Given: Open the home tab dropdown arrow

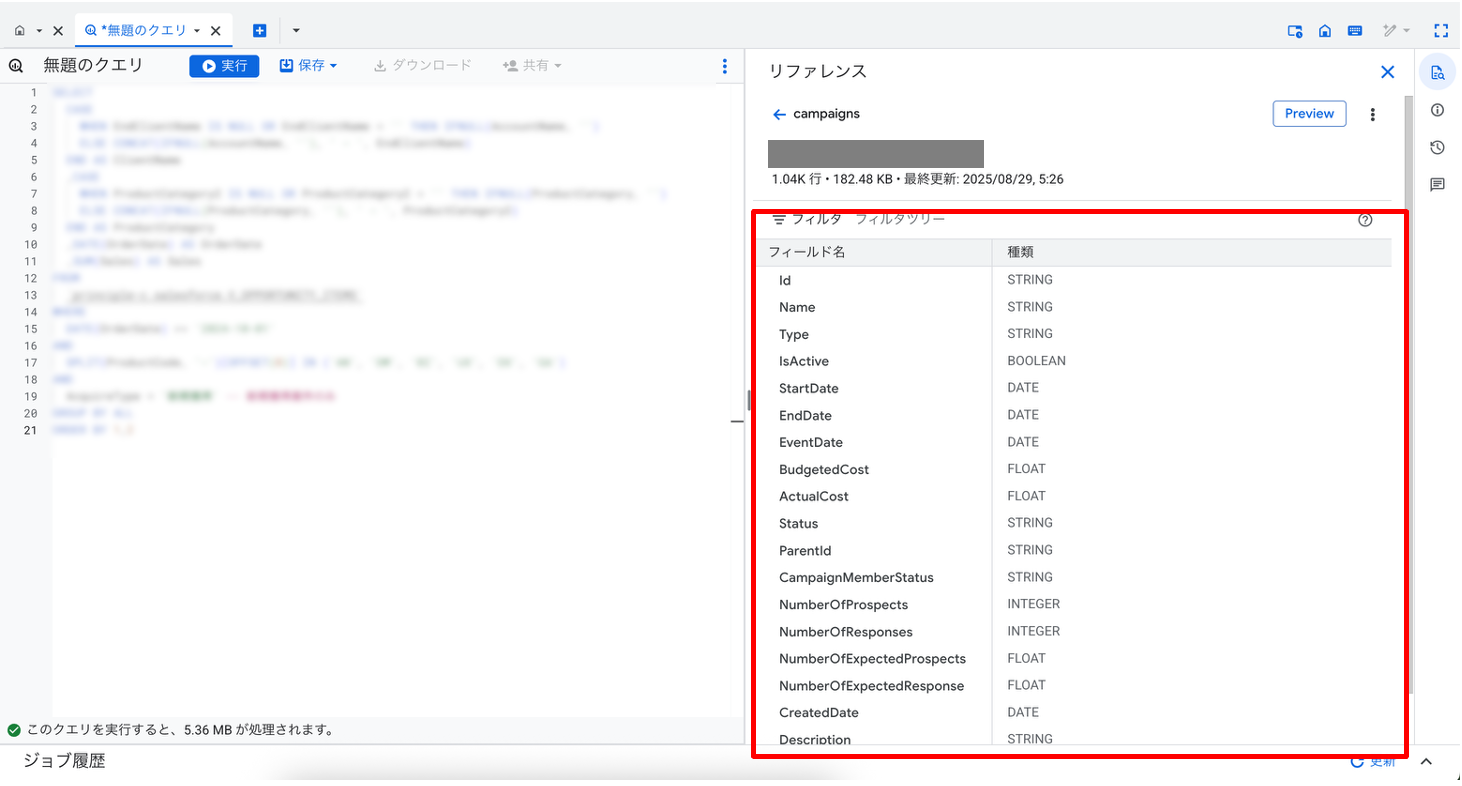Looking at the screenshot, I should click(x=39, y=31).
